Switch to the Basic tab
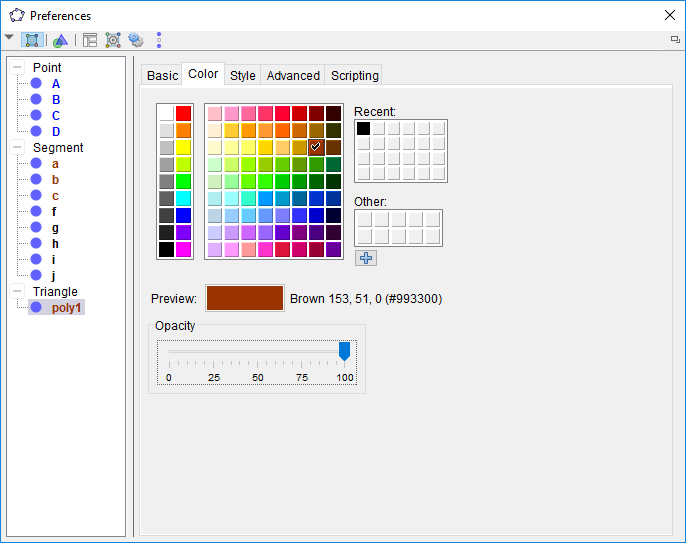 (x=162, y=75)
